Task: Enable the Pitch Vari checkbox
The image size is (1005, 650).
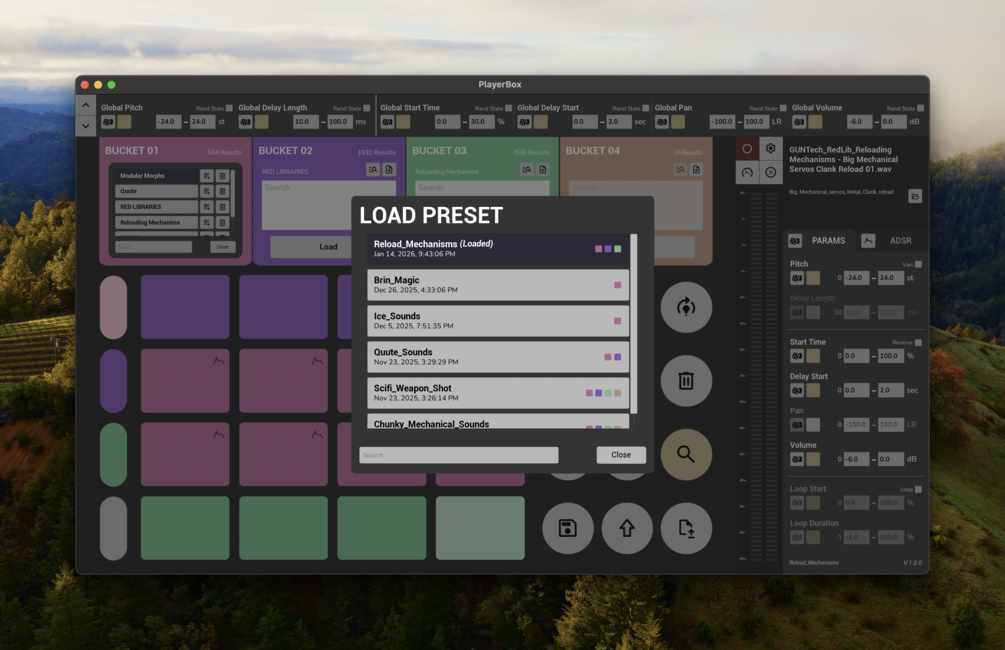Action: tap(918, 264)
